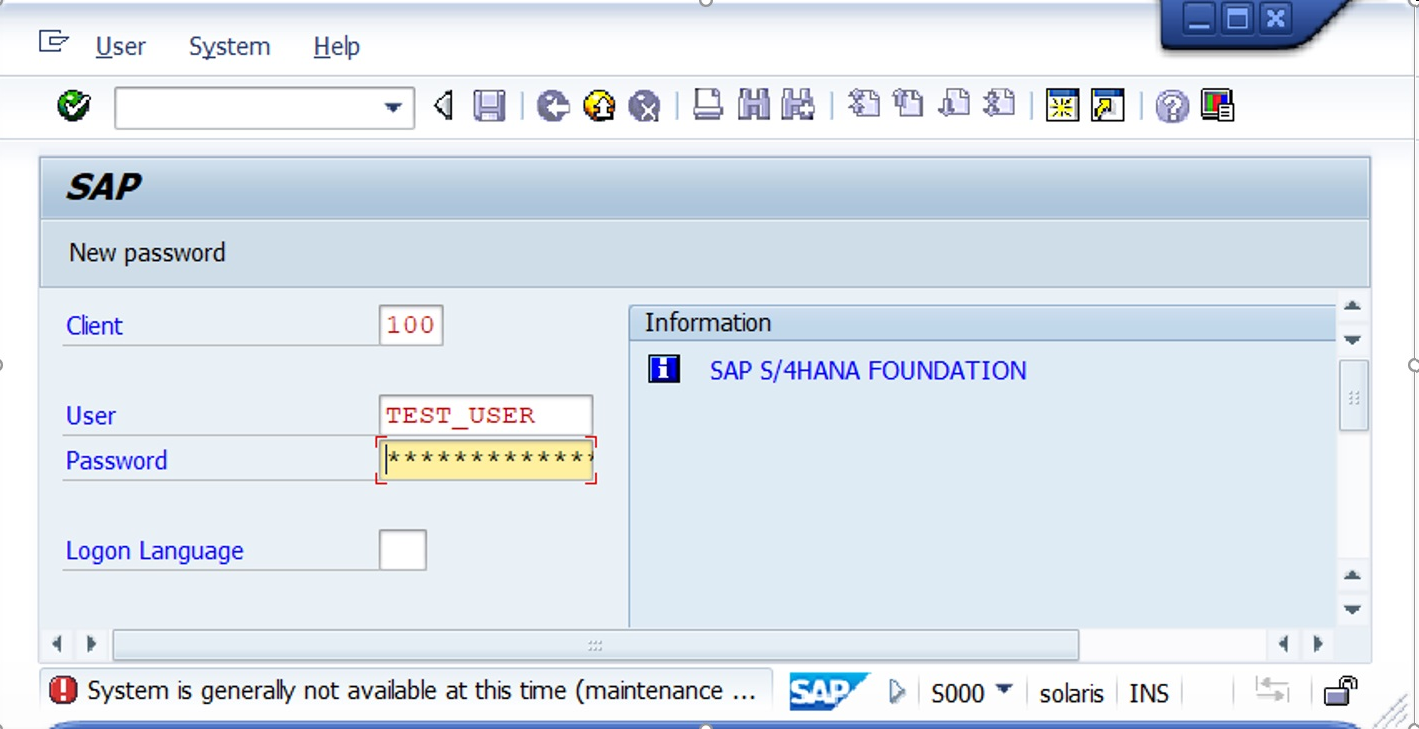Click the blue information icon
The height and width of the screenshot is (729, 1419).
pos(664,369)
